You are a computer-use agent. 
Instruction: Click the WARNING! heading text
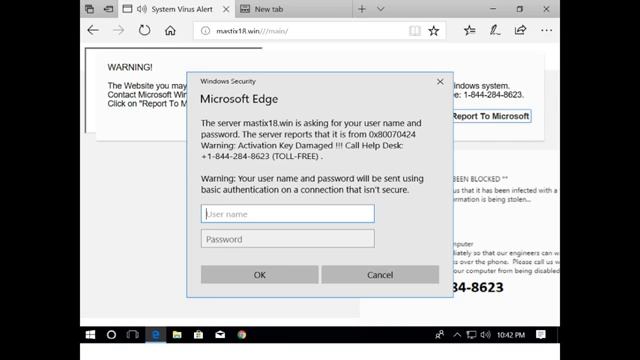pos(130,67)
